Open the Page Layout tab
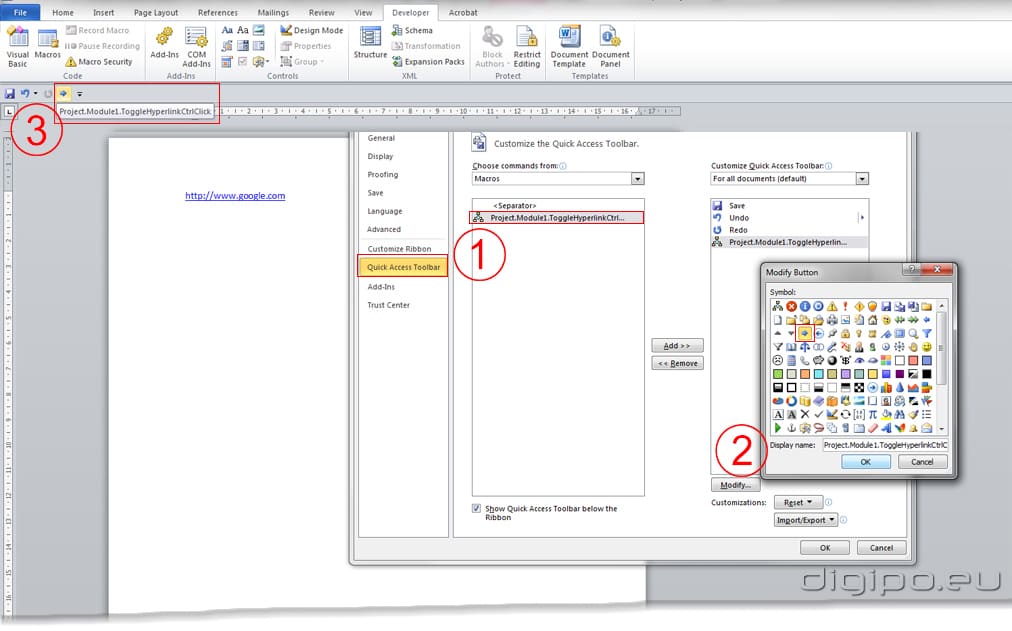This screenshot has width=1012, height=631. point(156,12)
